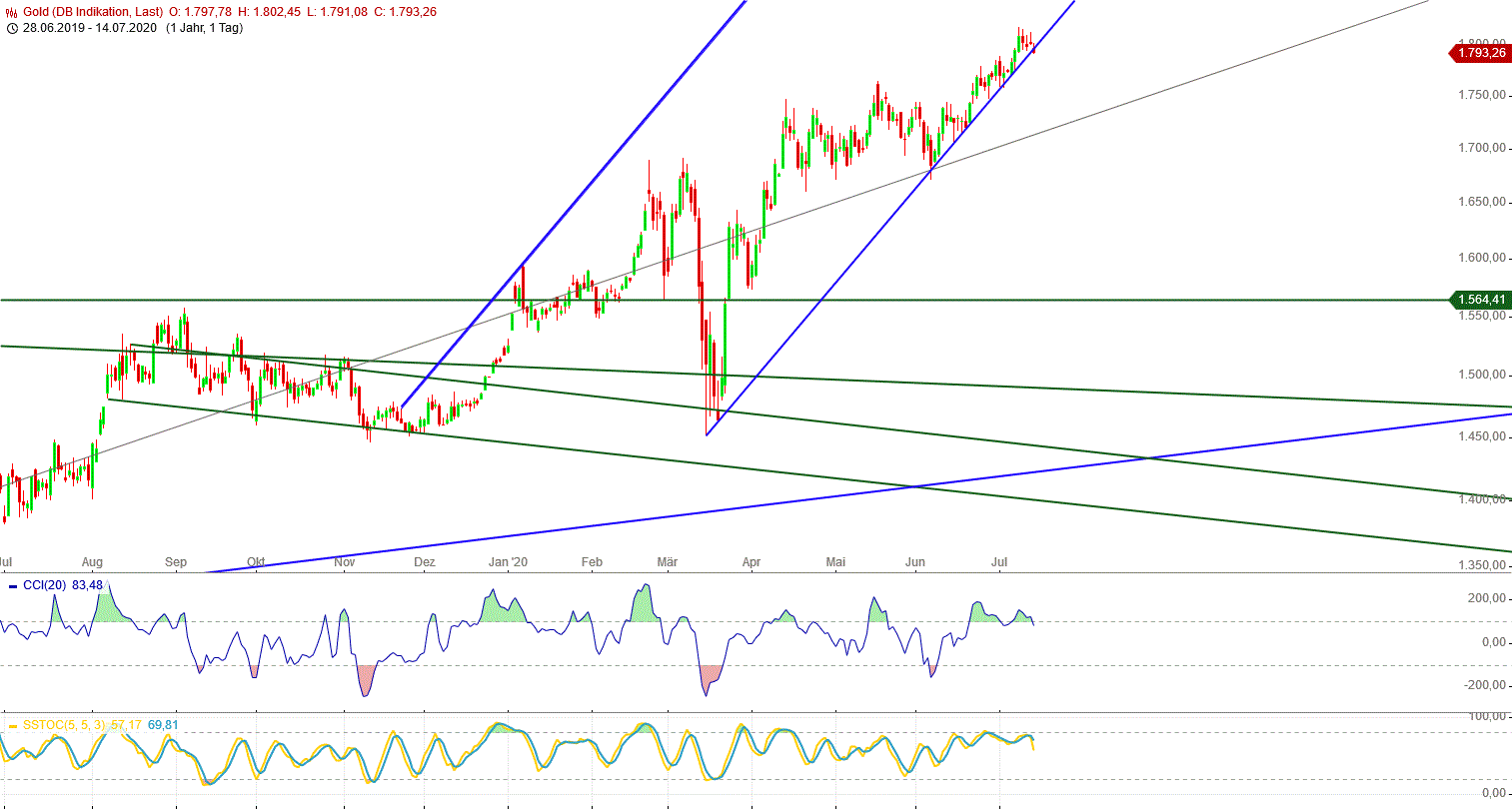Click the "1.450,00" price axis label
Viewport: 1512px width, 809px height.
click(x=1482, y=436)
